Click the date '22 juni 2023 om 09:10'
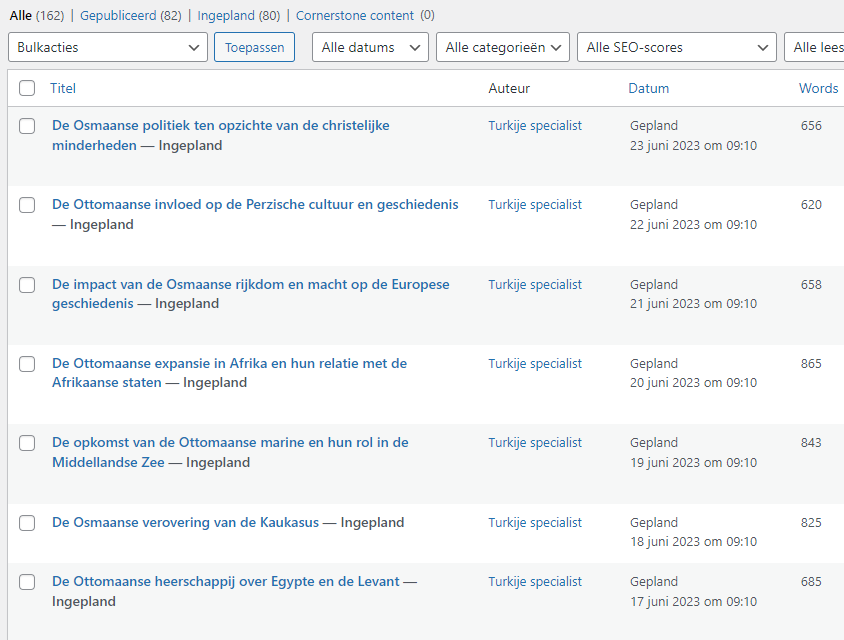This screenshot has height=640, width=844. (693, 224)
